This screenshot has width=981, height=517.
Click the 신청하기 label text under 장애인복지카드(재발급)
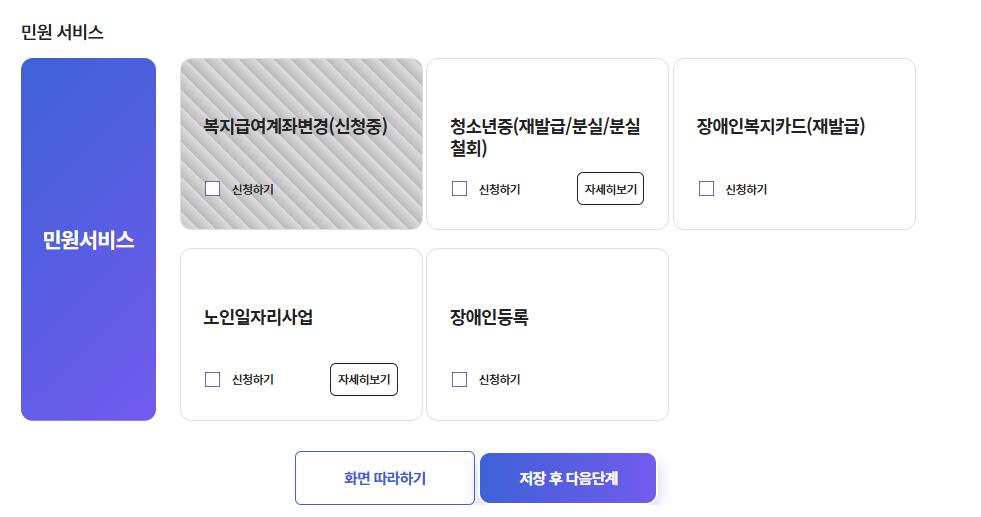pyautogui.click(x=746, y=189)
